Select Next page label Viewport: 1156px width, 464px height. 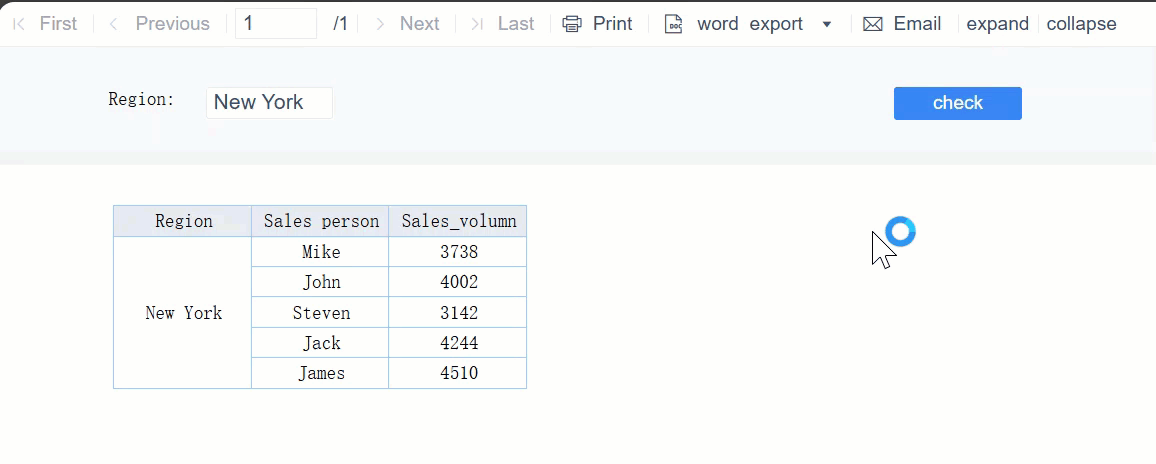[419, 24]
